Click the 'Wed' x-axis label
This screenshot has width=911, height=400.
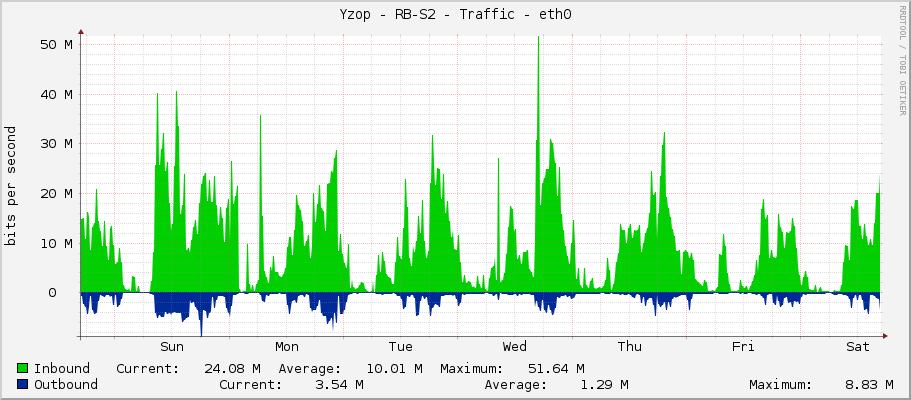[x=515, y=347]
